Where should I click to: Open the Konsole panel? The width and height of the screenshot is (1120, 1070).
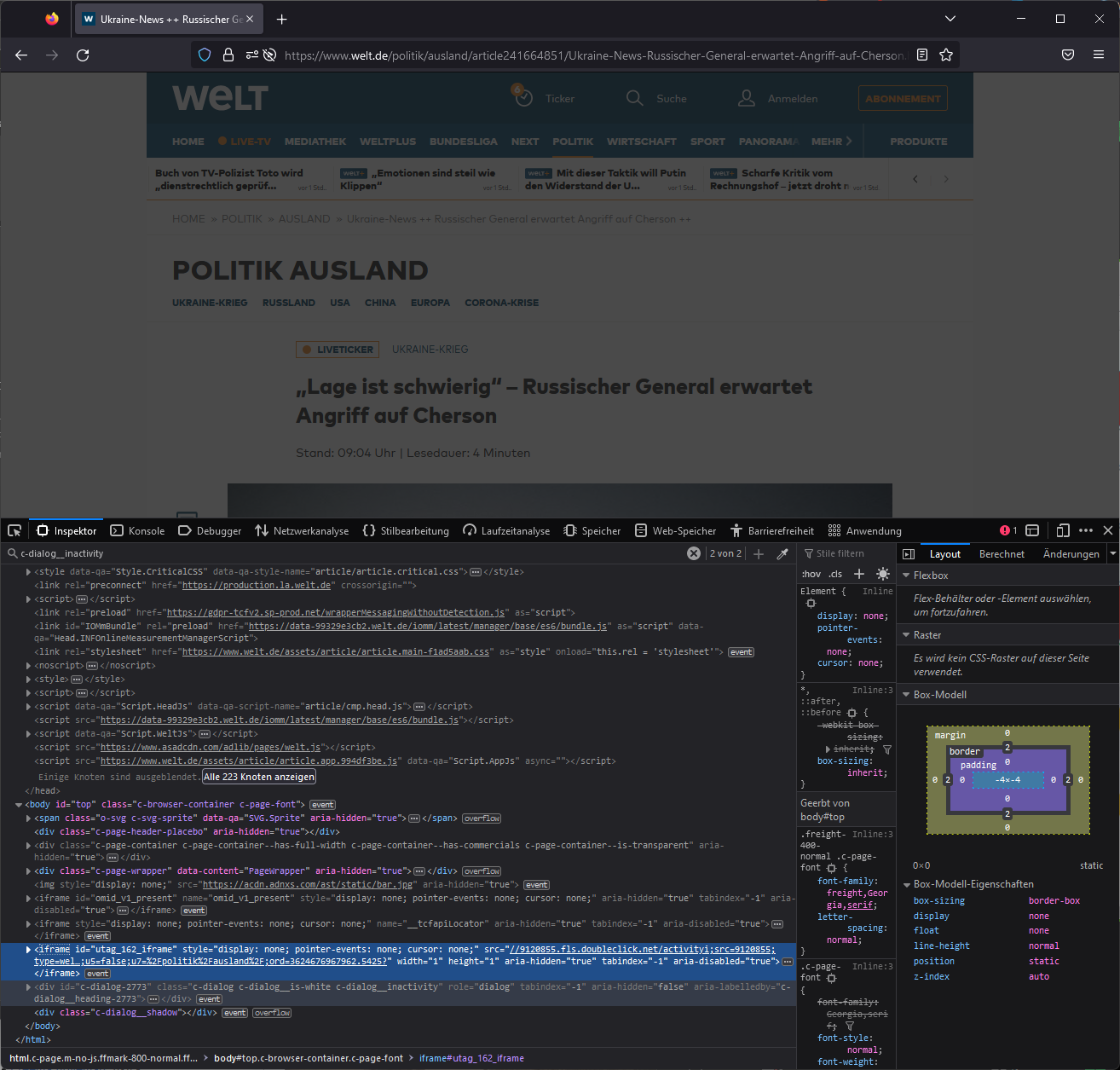pos(137,529)
